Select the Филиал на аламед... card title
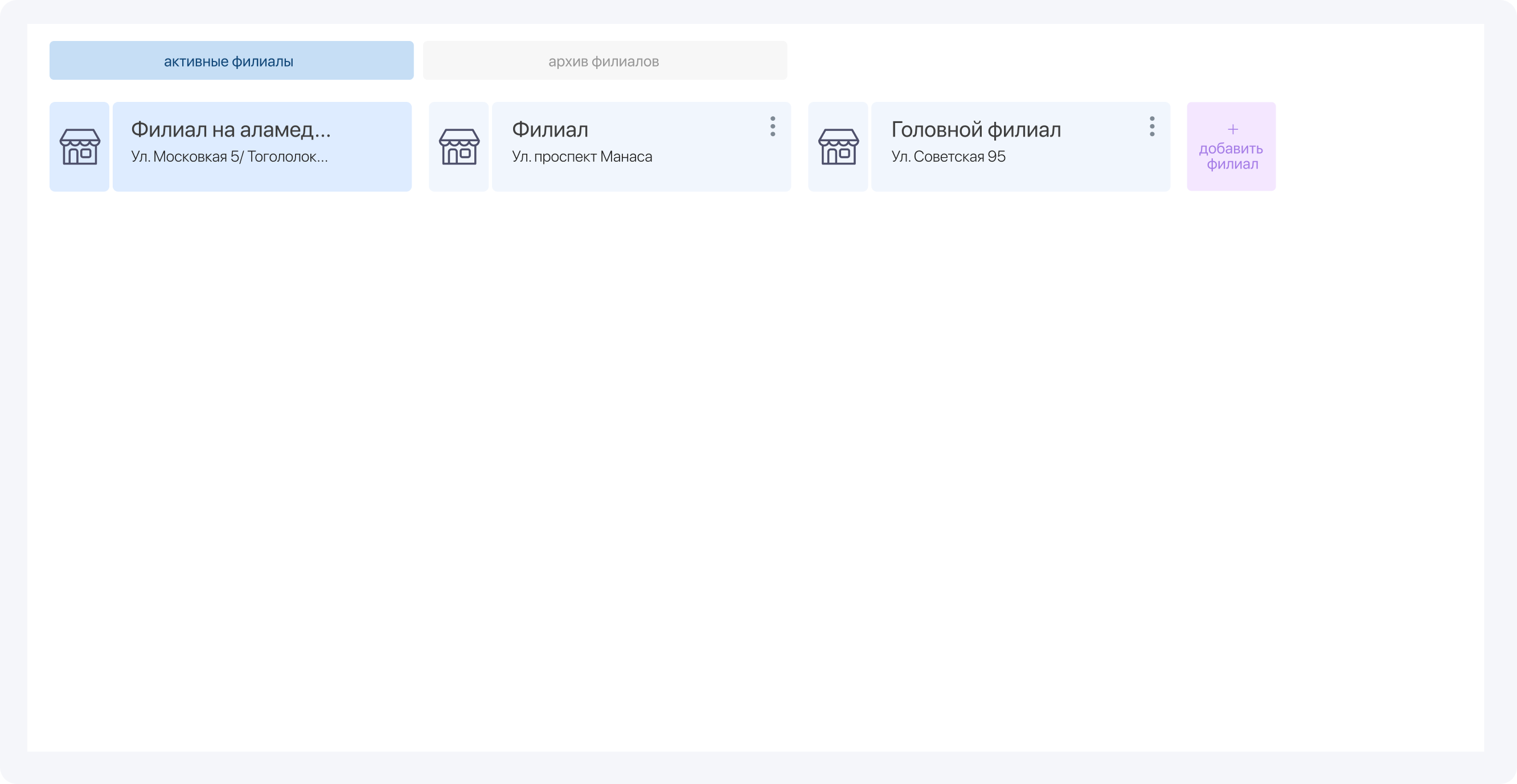 click(x=231, y=129)
